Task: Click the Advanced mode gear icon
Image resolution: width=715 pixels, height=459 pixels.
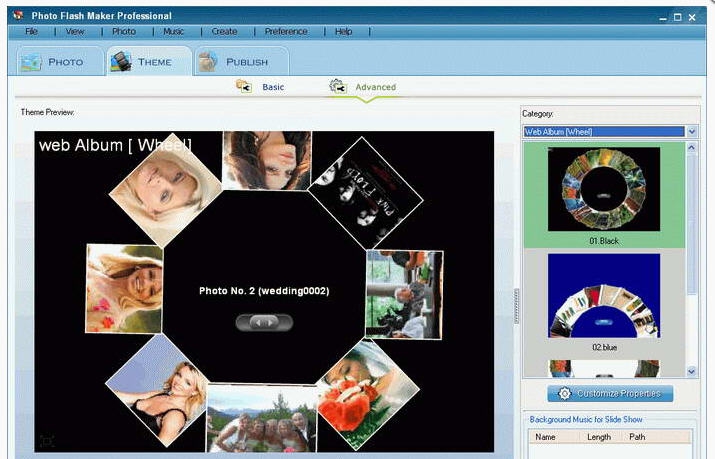Action: 338,86
